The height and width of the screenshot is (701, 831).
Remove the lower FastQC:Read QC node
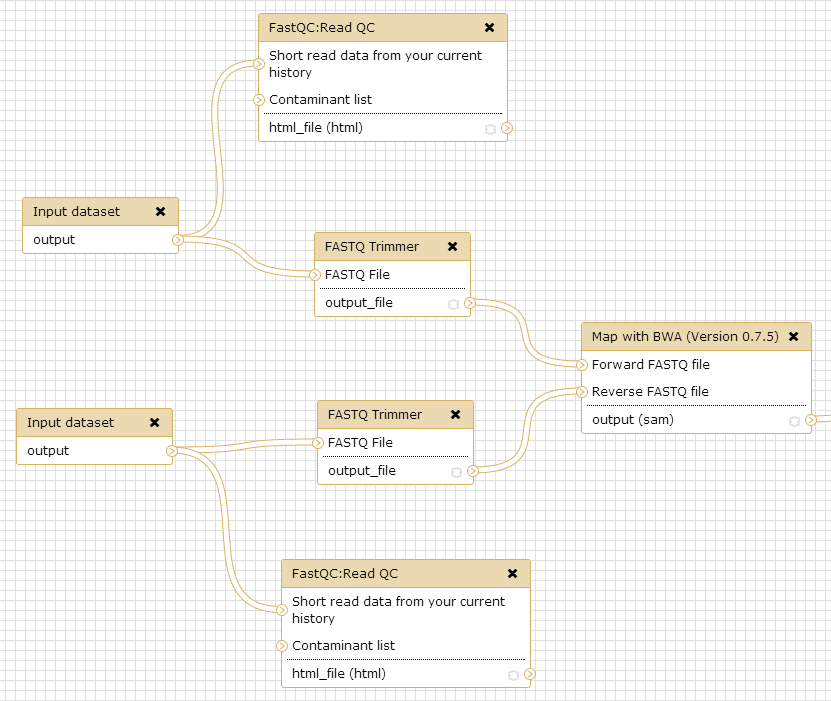tap(512, 573)
